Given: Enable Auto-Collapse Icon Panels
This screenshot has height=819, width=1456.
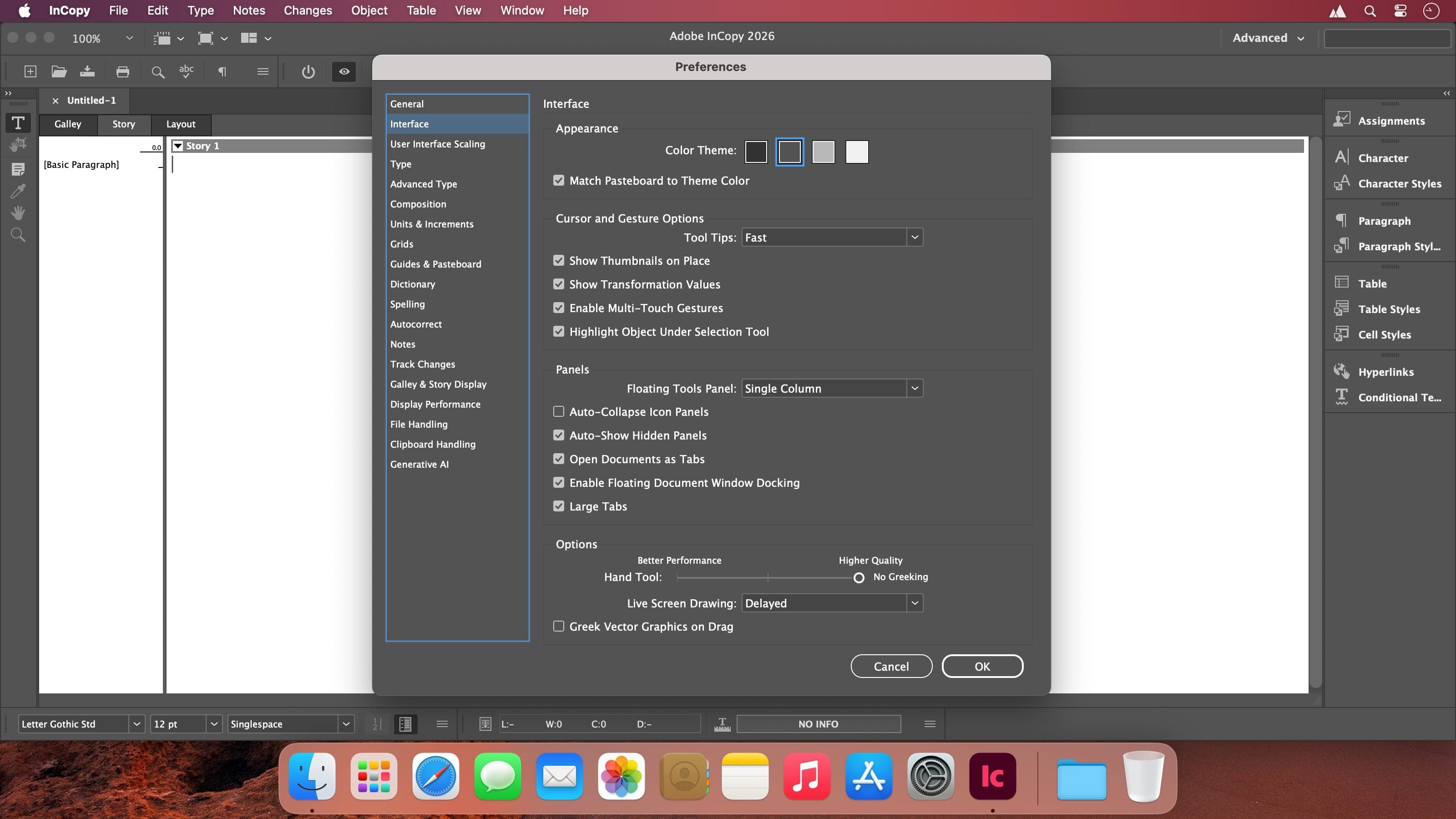Looking at the screenshot, I should point(559,412).
